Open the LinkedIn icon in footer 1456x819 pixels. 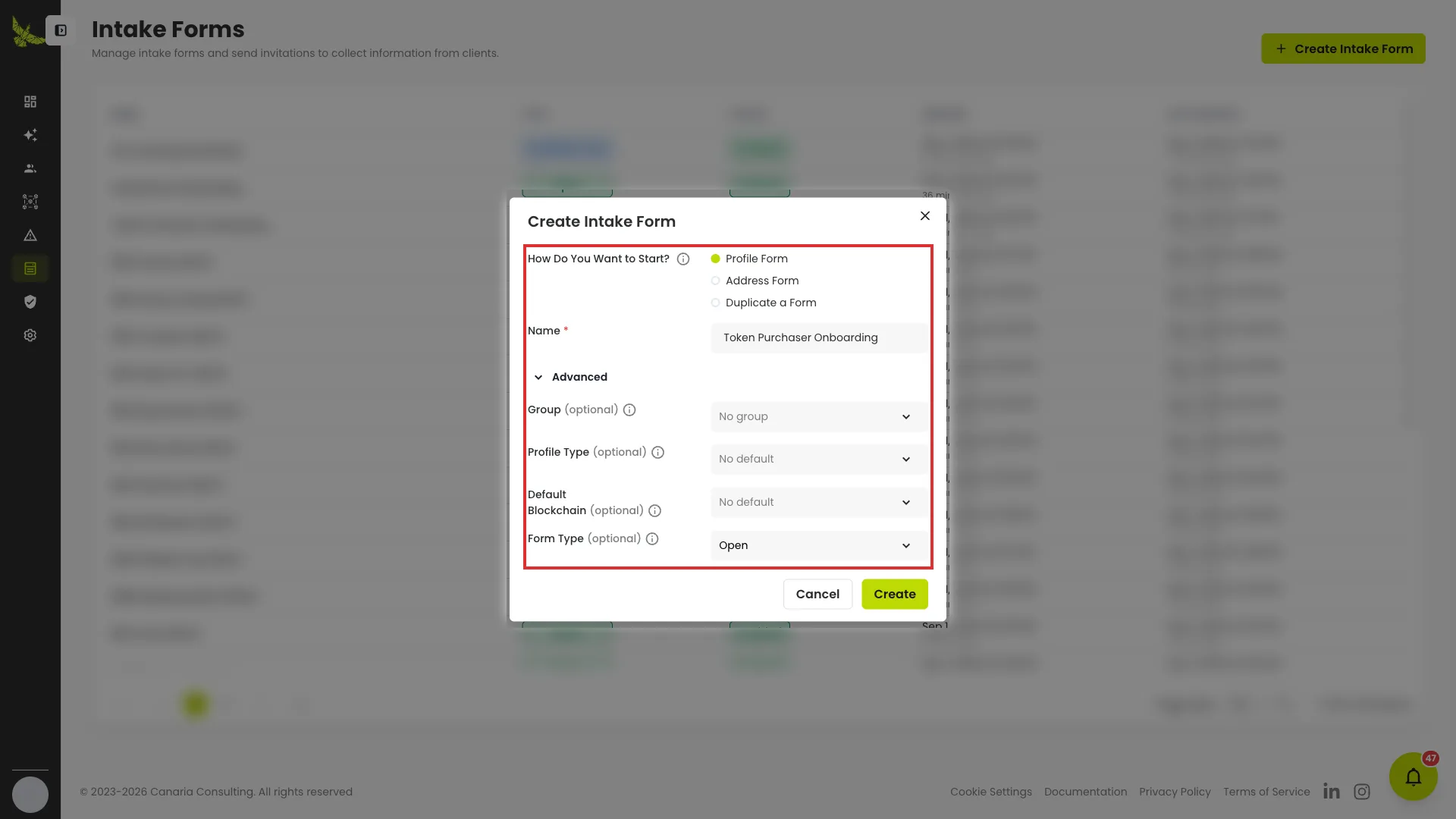pyautogui.click(x=1332, y=792)
